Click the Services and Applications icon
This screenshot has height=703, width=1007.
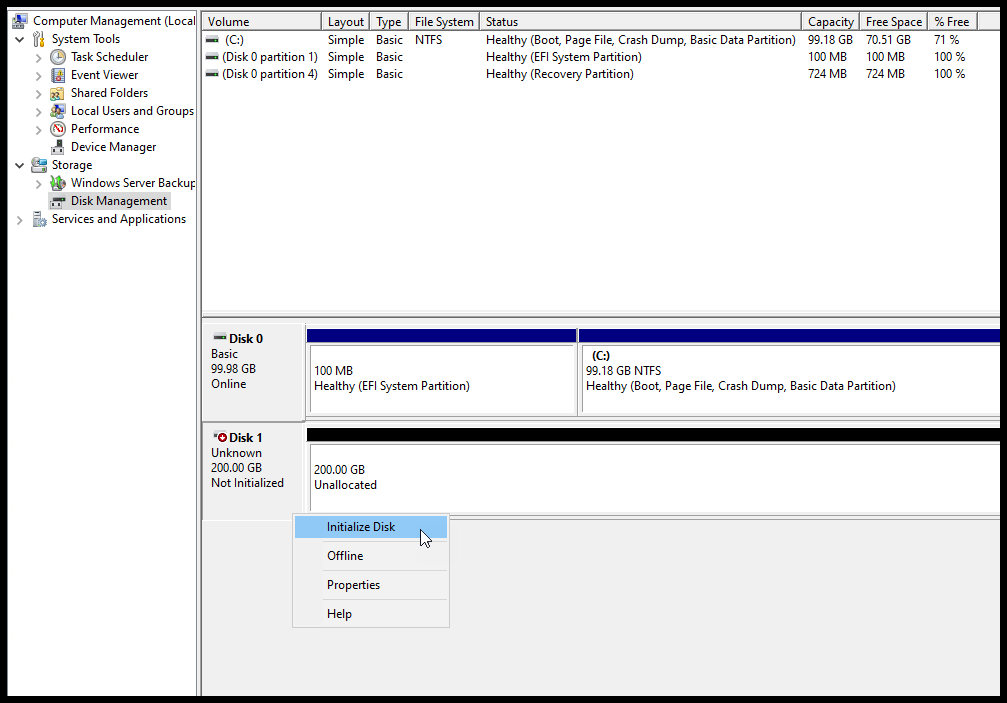click(39, 220)
